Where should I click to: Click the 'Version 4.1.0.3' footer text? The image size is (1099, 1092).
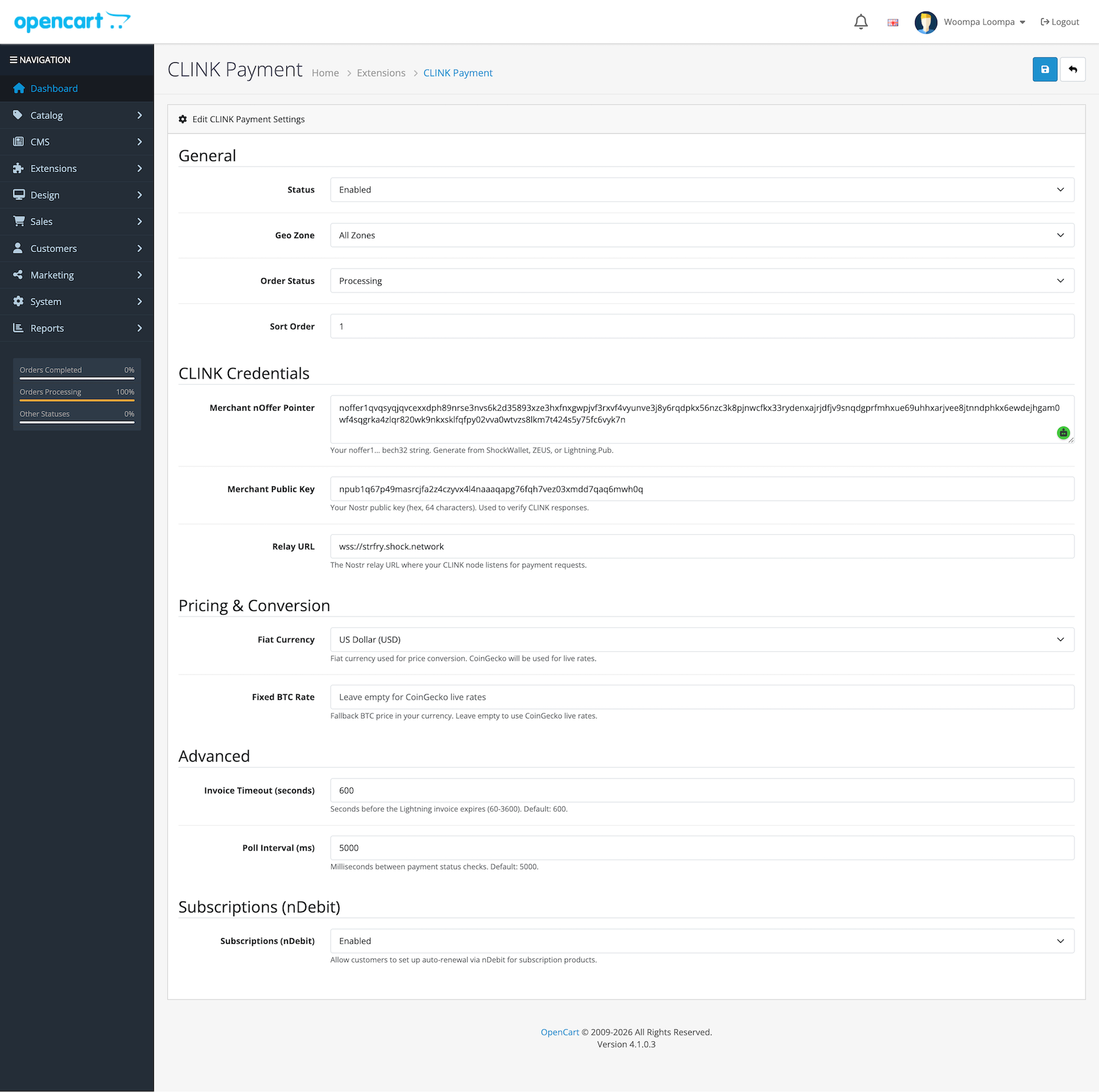(626, 1044)
